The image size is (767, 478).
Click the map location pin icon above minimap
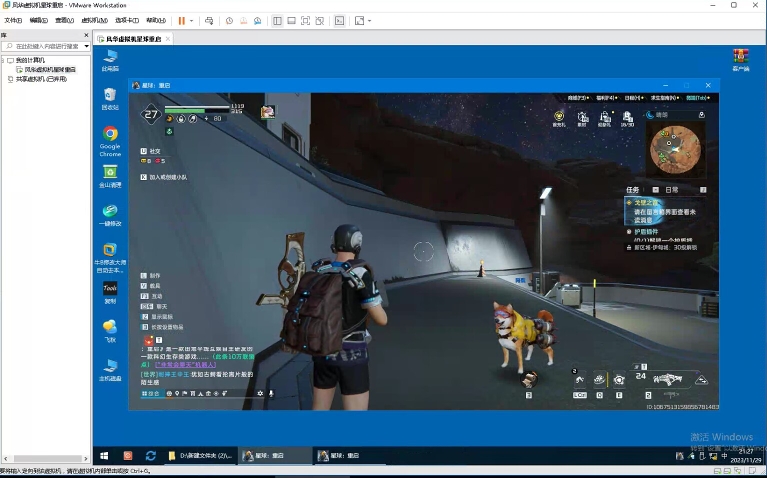pyautogui.click(x=701, y=115)
